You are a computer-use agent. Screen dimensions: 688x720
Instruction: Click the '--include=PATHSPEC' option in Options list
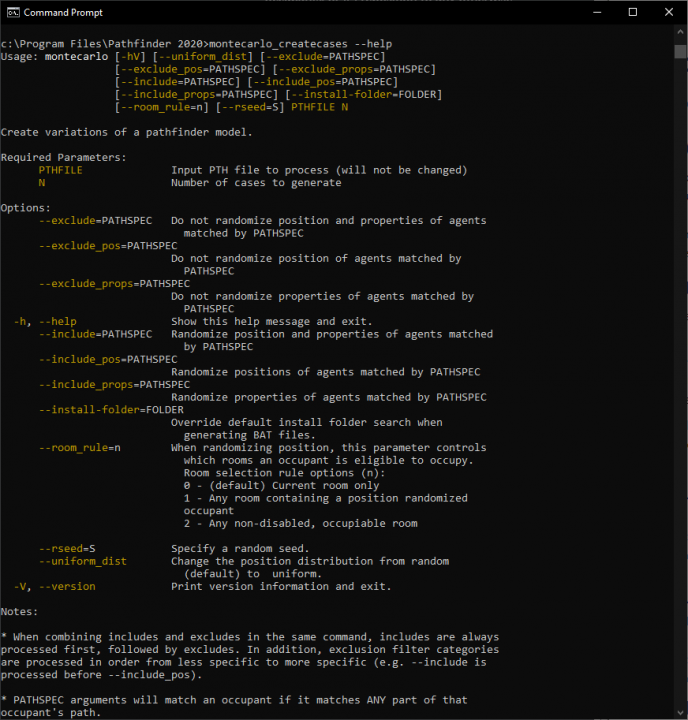pyautogui.click(x=96, y=334)
